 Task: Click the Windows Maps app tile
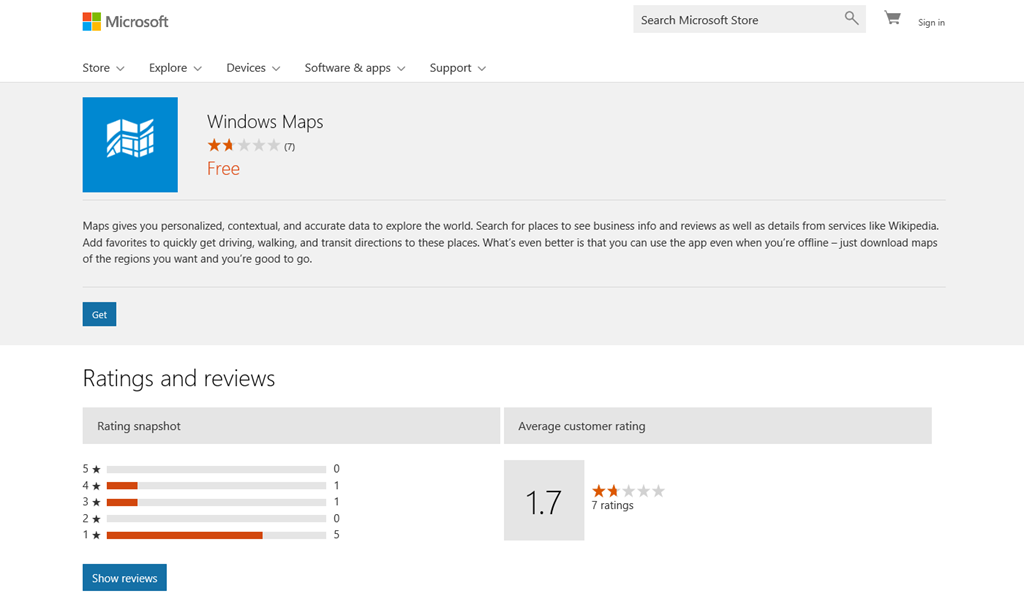[x=130, y=144]
